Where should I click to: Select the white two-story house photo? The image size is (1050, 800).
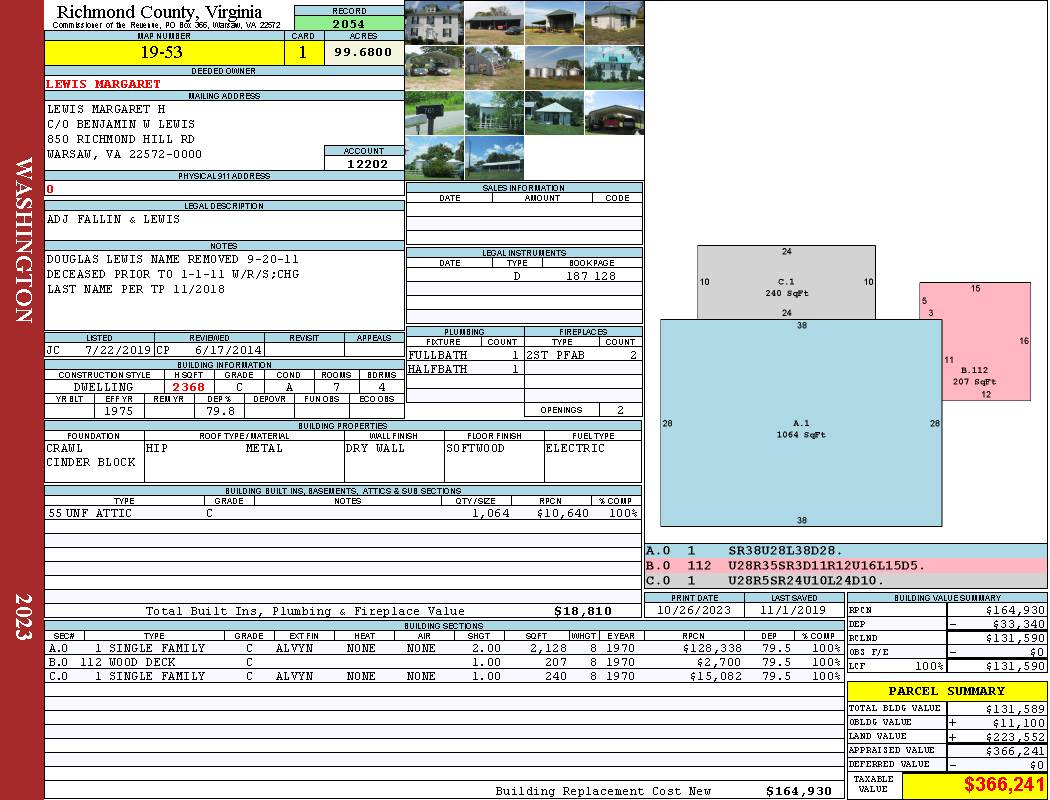pos(435,23)
